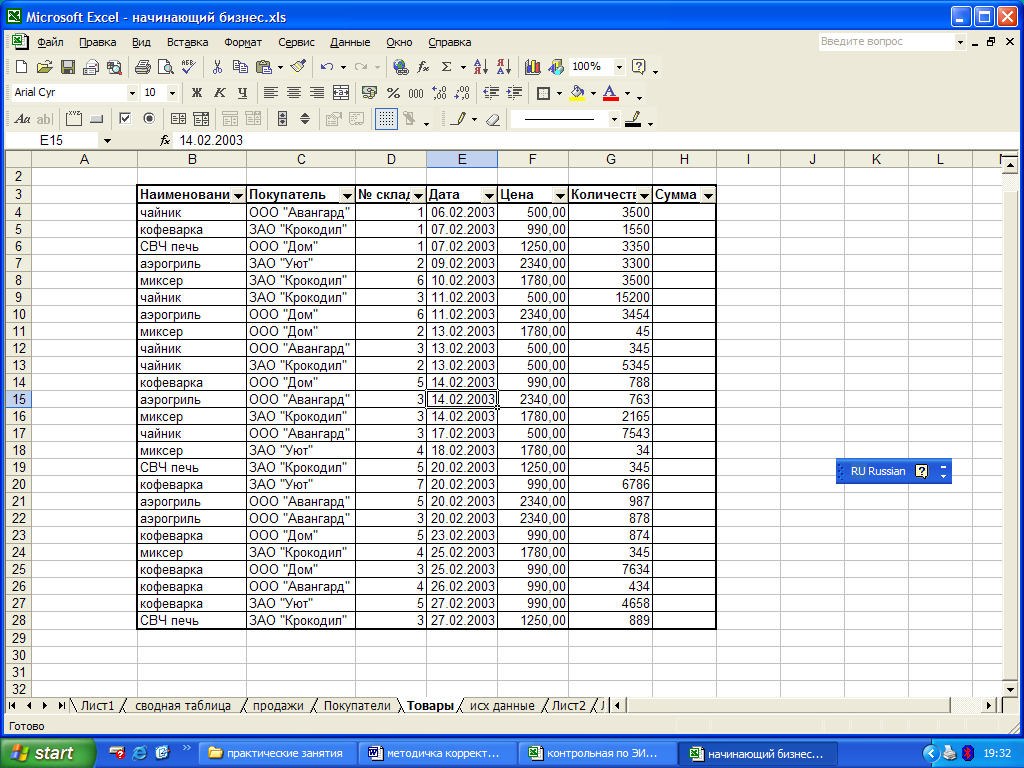Select the Forms List Box control
The width and height of the screenshot is (1024, 768).
(x=178, y=119)
